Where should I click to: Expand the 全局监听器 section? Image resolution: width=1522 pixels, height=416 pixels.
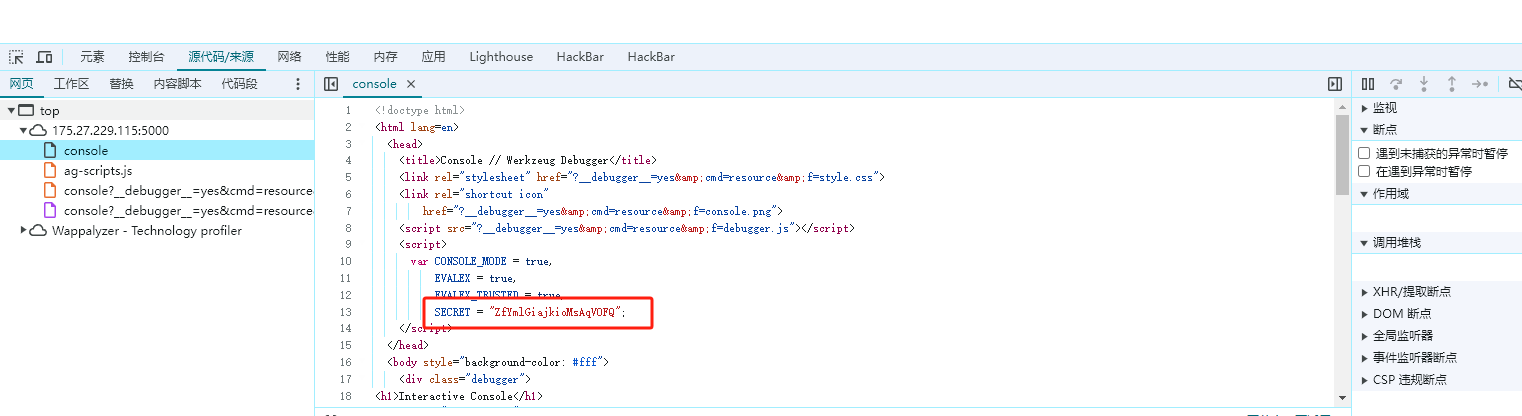coord(1364,336)
